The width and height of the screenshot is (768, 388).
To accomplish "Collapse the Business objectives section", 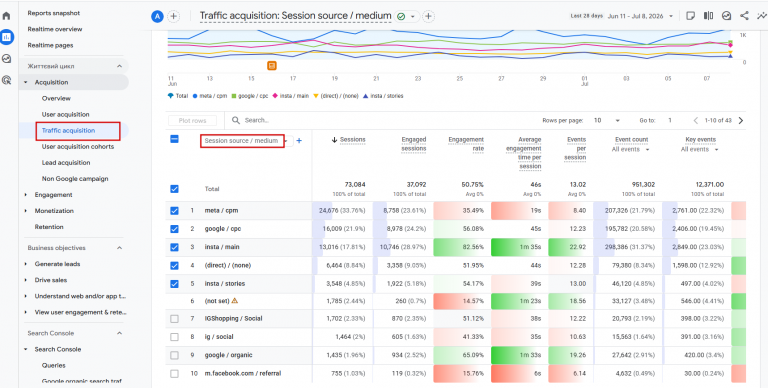I will 120,248.
